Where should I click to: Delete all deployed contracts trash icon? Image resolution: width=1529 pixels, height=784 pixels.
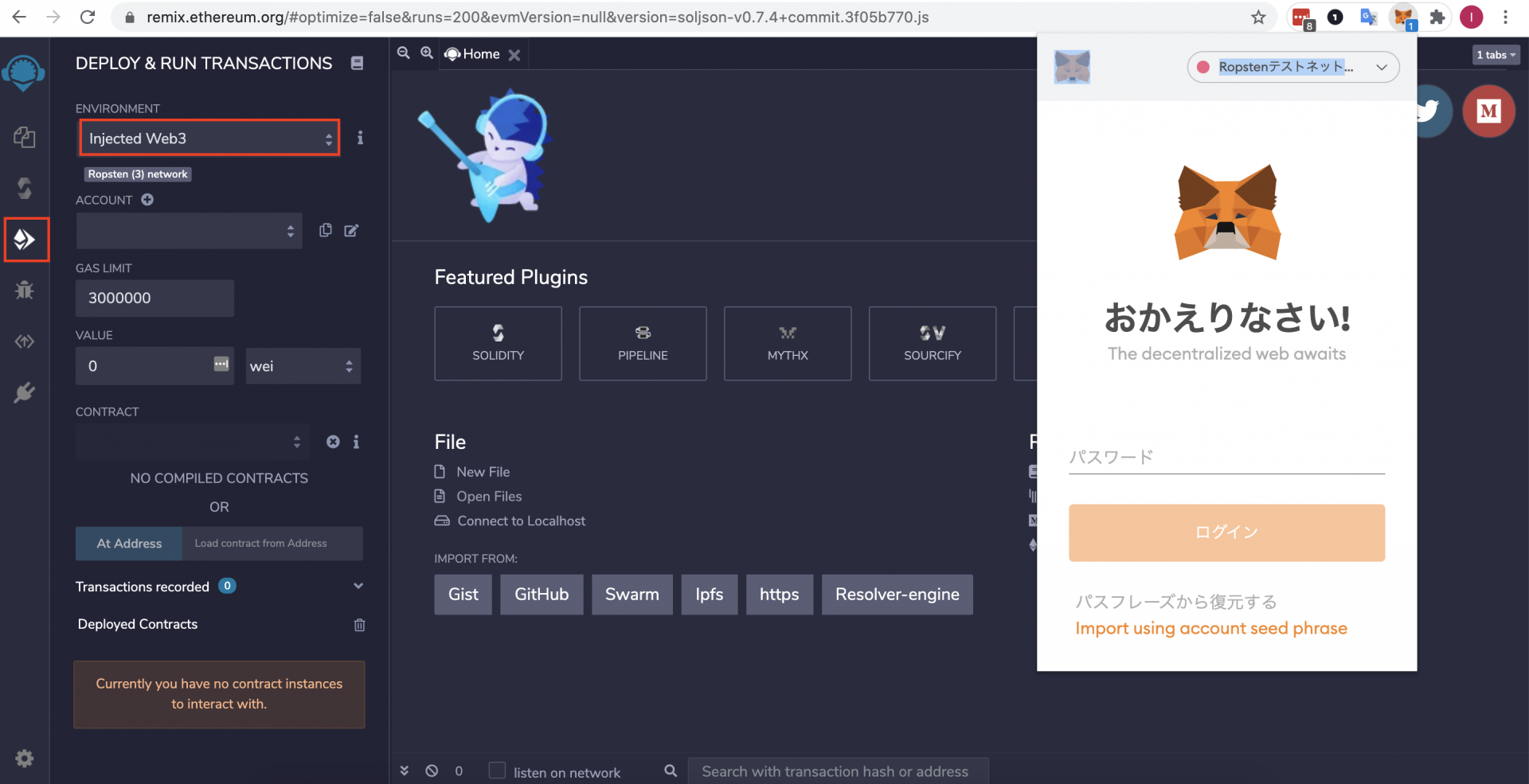click(x=359, y=625)
